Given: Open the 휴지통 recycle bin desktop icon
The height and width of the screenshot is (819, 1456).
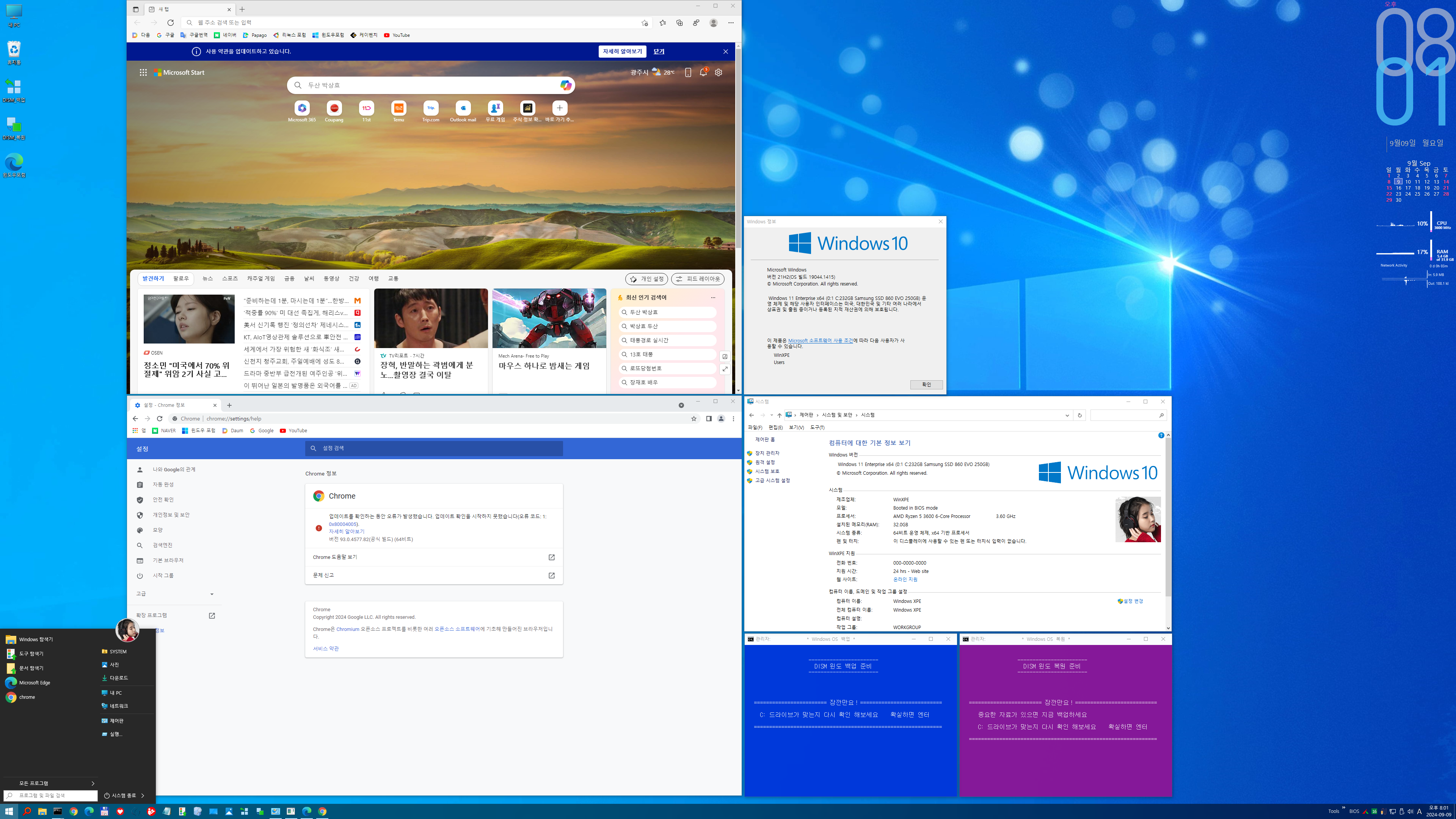Looking at the screenshot, I should click(x=14, y=53).
